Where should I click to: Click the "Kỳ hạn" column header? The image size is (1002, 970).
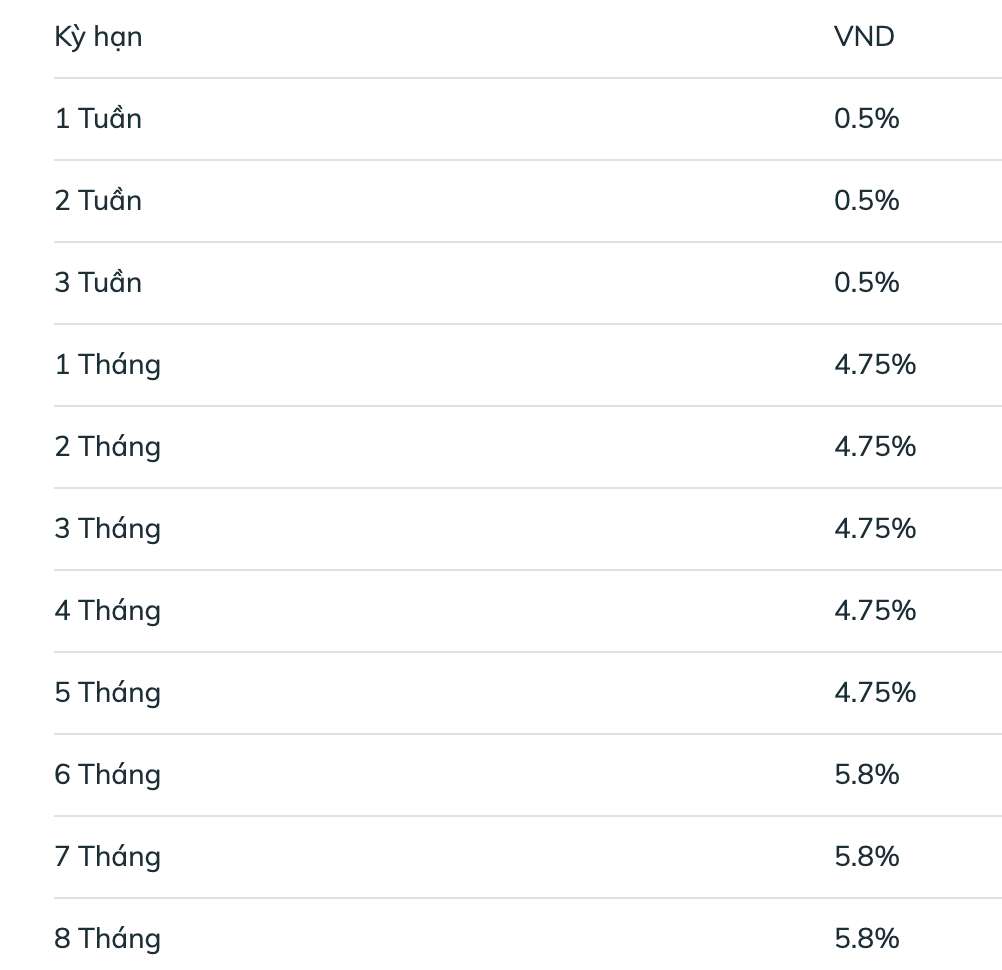98,38
